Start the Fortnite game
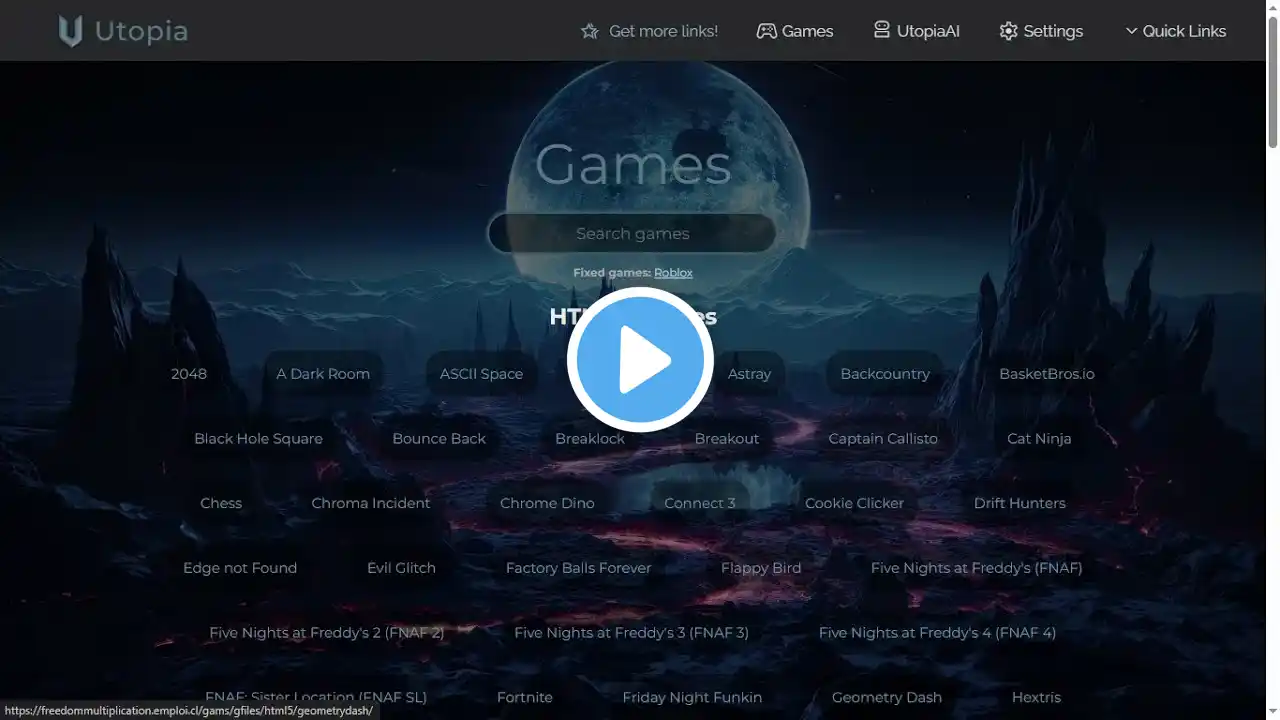This screenshot has width=1280, height=720. [525, 697]
